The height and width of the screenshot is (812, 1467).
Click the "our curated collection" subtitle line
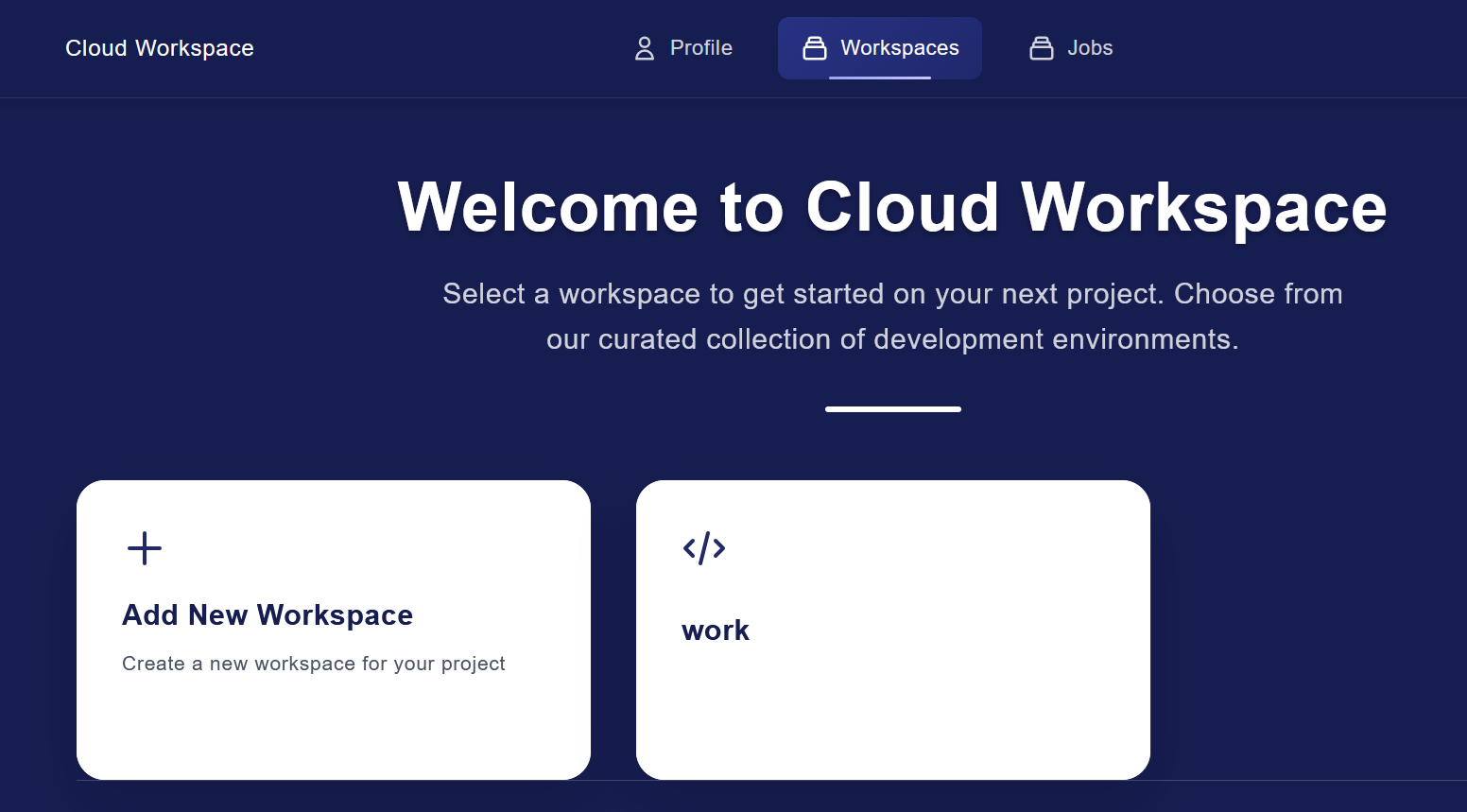click(x=891, y=339)
